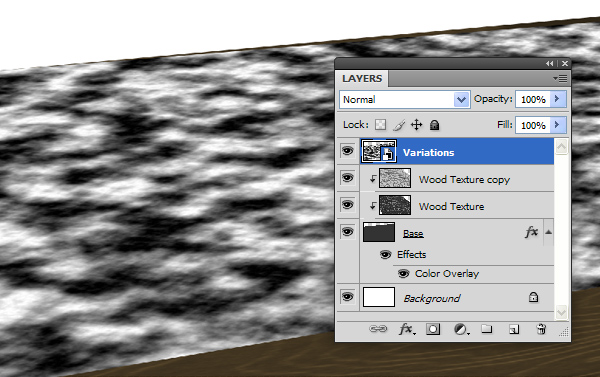The image size is (600, 377).
Task: Add a layer mask
Action: pyautogui.click(x=433, y=329)
